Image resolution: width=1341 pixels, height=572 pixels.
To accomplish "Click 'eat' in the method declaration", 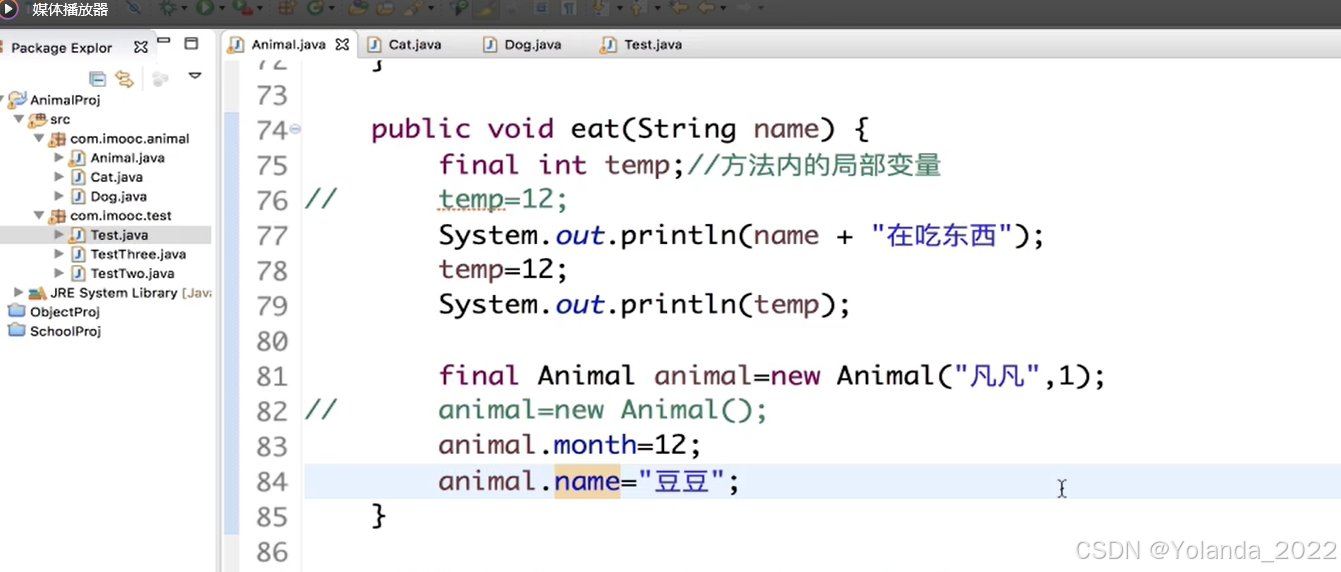I will [596, 129].
